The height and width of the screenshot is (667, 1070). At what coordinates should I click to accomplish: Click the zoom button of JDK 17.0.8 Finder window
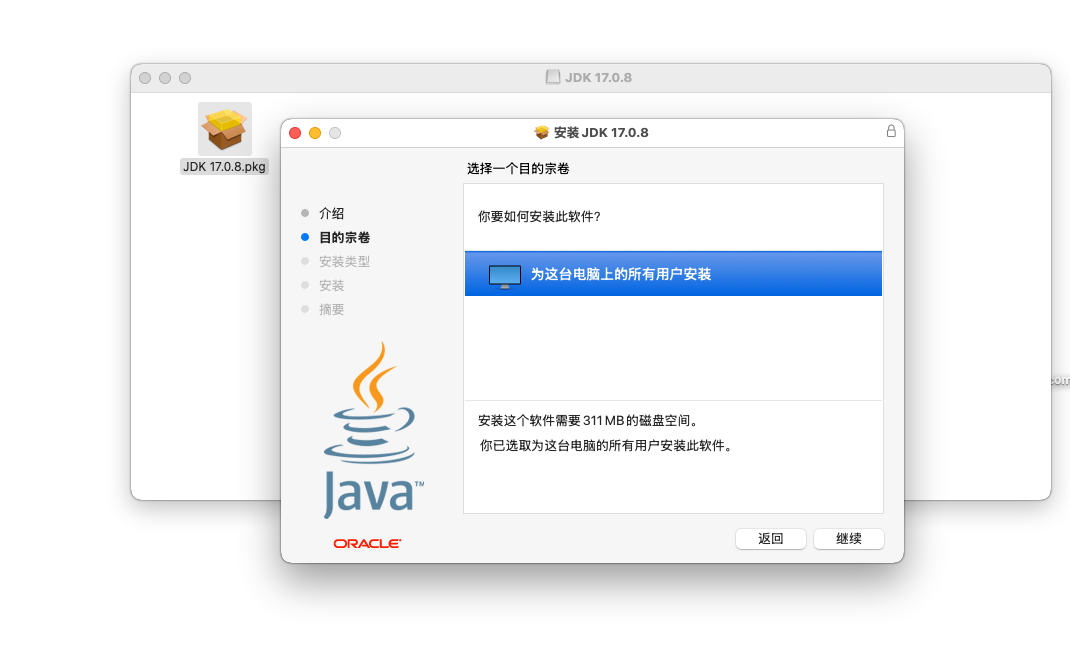(x=185, y=78)
